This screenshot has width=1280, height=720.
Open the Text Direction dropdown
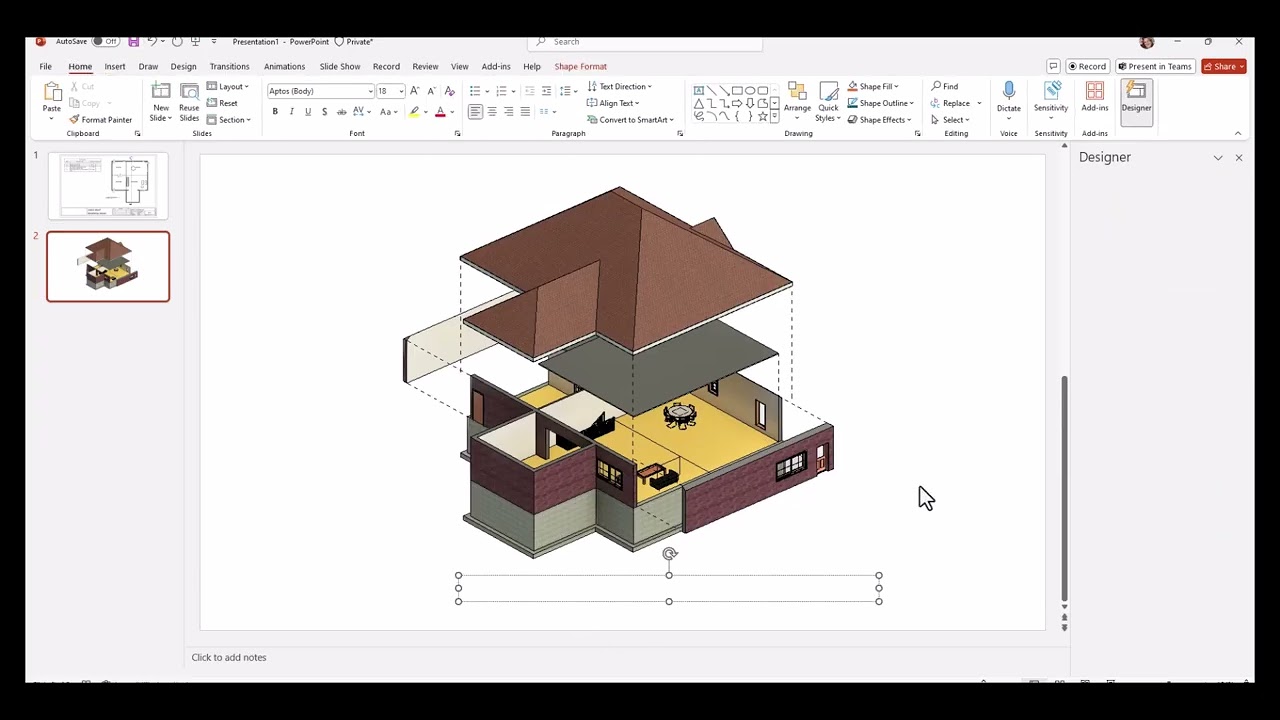point(619,87)
